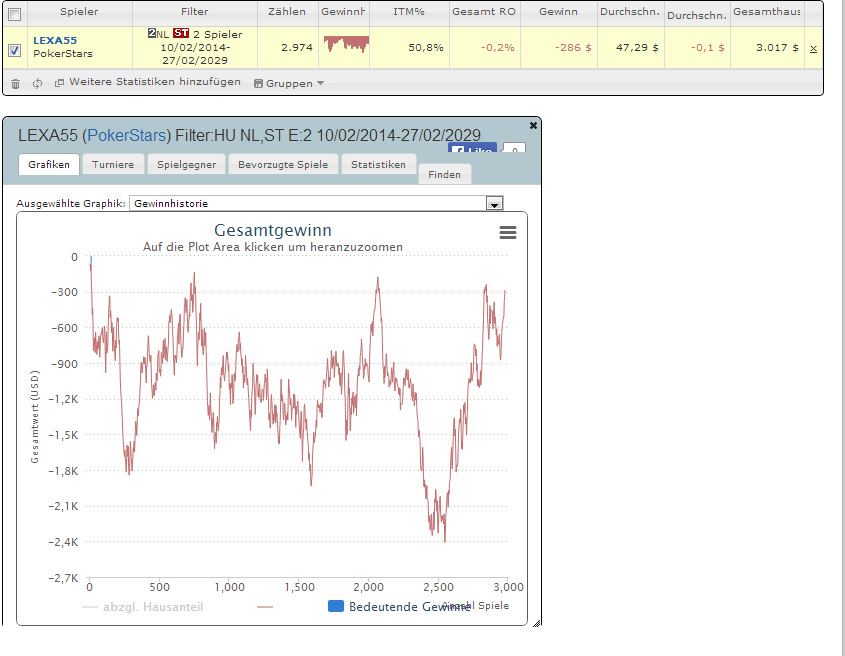
Task: Click the -286 $ profit value
Action: [x=573, y=48]
